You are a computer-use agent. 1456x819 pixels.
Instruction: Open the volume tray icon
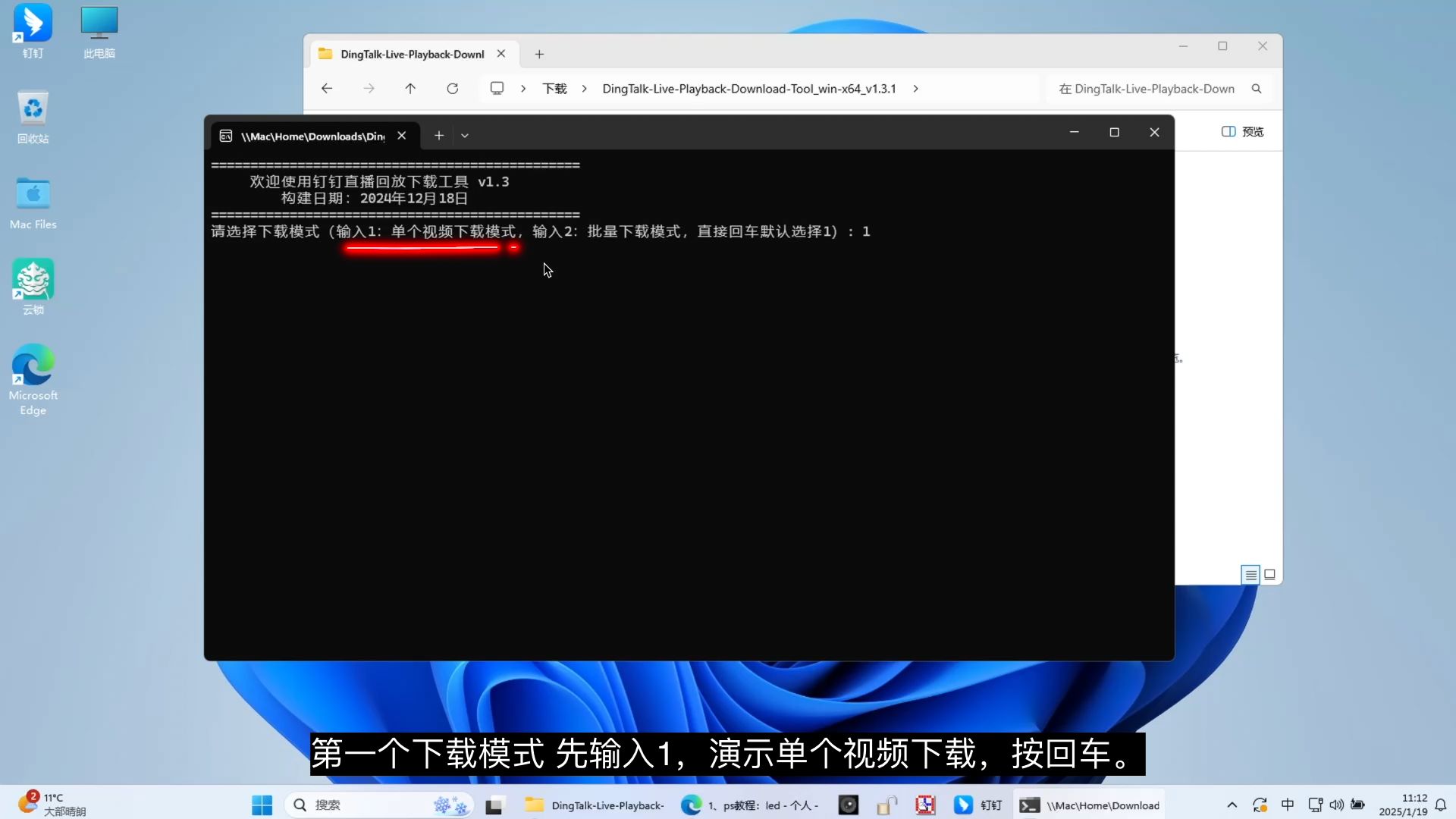pyautogui.click(x=1336, y=805)
